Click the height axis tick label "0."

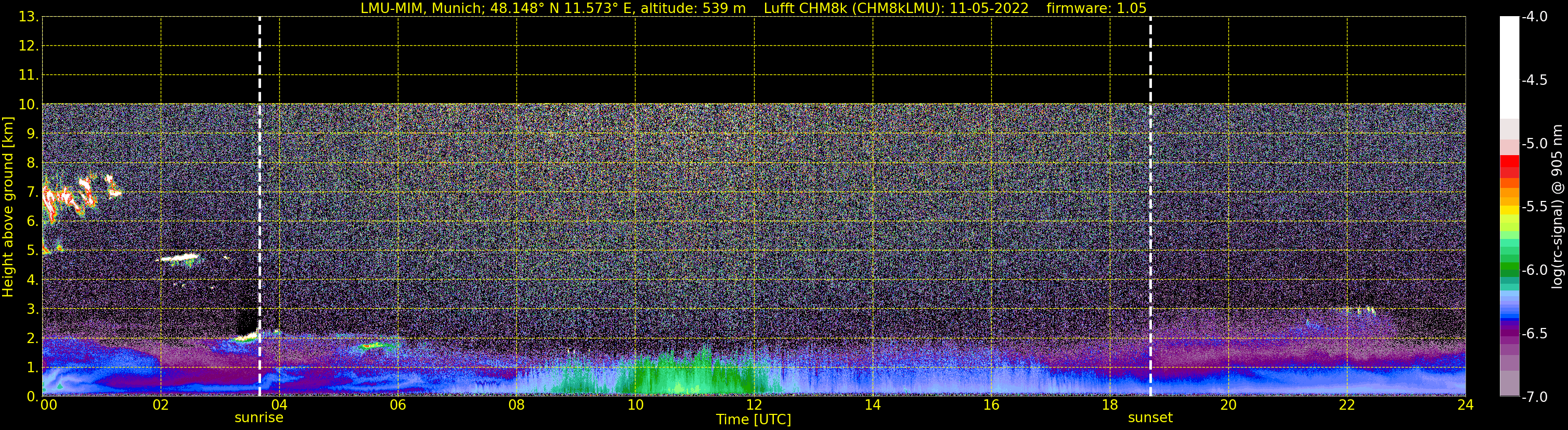(32, 397)
